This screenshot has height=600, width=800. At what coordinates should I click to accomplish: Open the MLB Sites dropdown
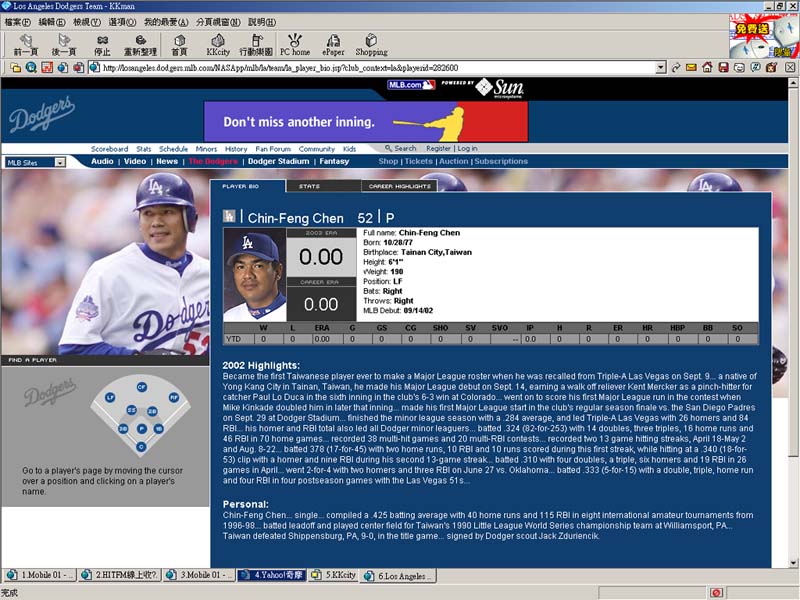click(36, 162)
